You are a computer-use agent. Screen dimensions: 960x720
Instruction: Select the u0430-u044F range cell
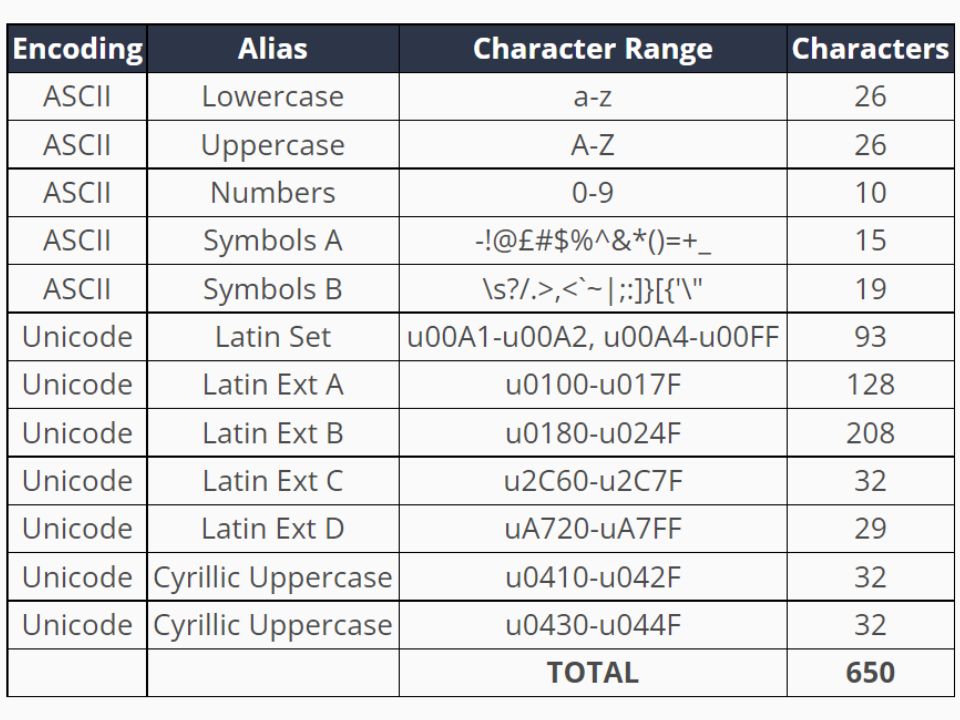click(593, 625)
